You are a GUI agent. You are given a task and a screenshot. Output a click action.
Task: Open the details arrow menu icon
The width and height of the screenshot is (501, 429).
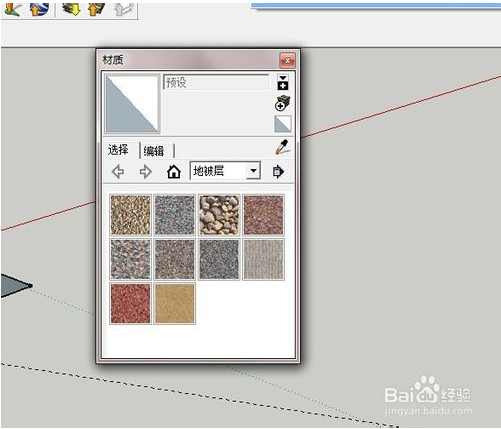tap(278, 172)
